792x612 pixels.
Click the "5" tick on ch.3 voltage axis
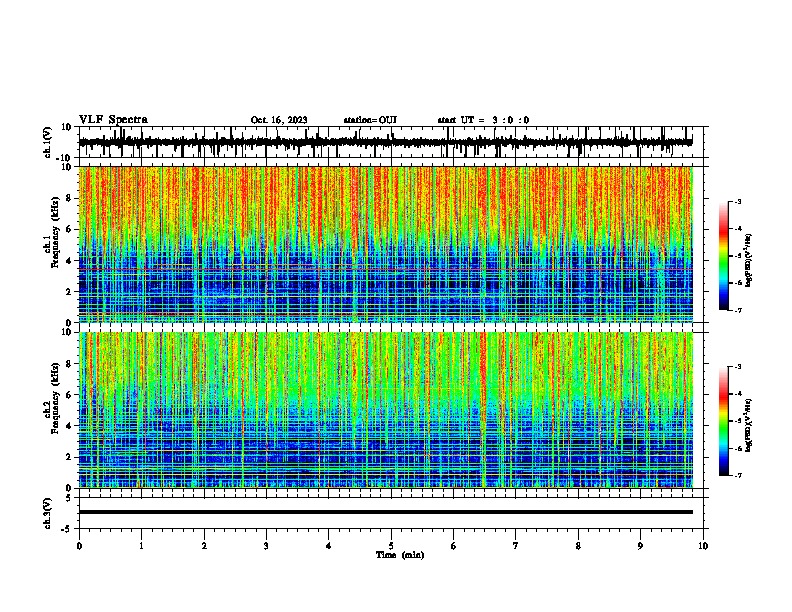pyautogui.click(x=69, y=498)
